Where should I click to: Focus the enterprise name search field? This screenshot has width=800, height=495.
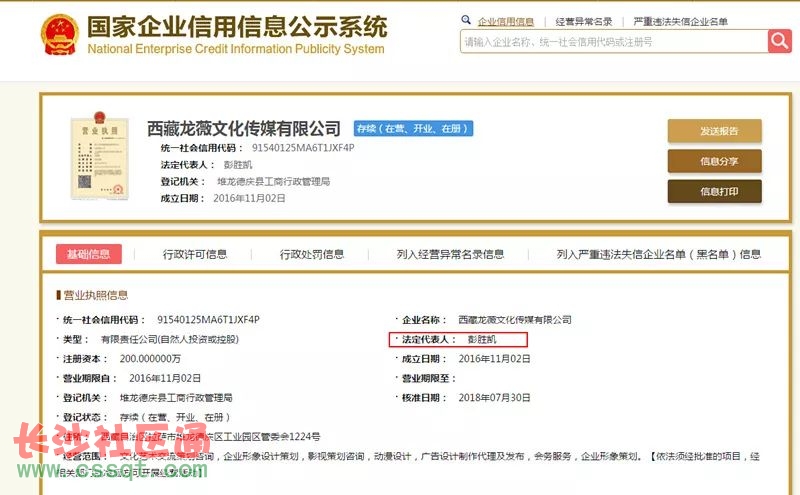point(614,41)
